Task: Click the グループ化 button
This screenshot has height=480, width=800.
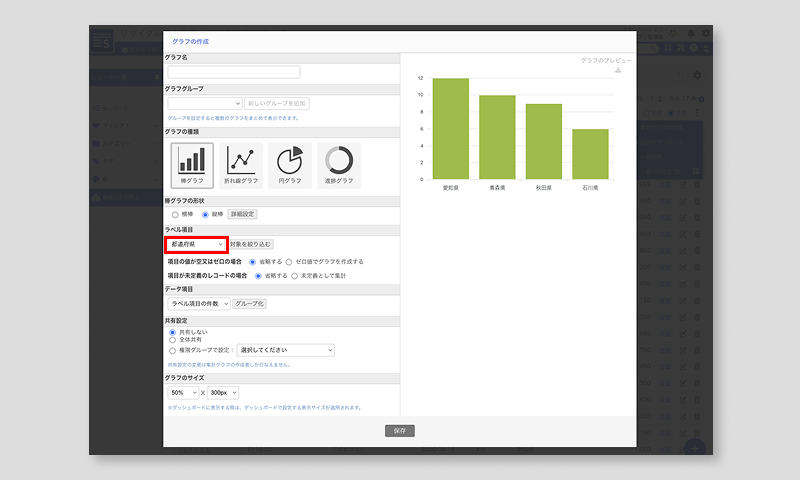Action: click(x=249, y=304)
